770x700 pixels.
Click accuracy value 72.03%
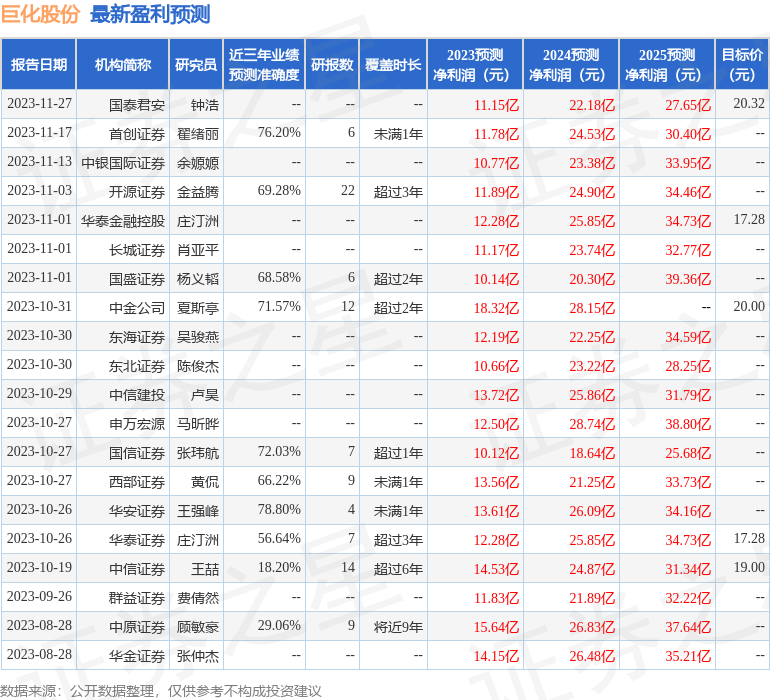click(279, 451)
